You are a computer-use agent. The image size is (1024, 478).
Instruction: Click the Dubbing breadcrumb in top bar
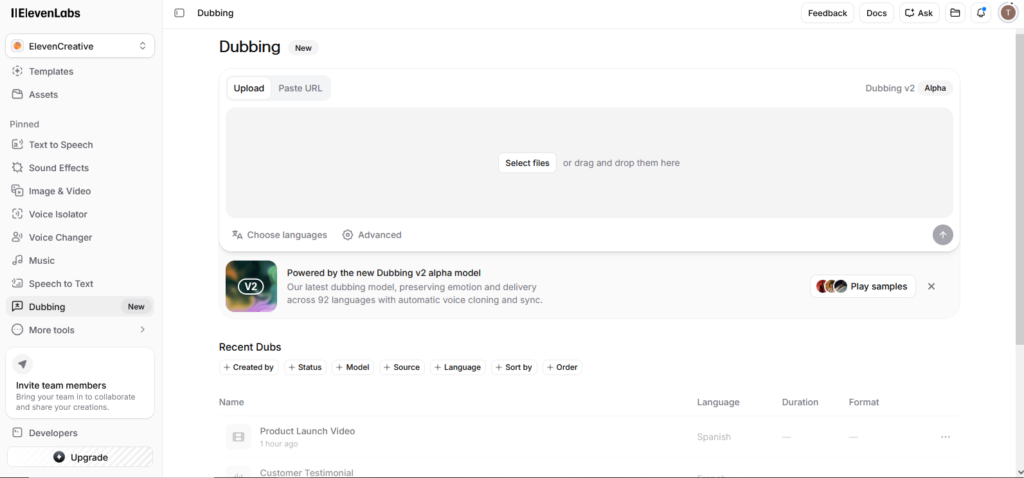click(216, 13)
